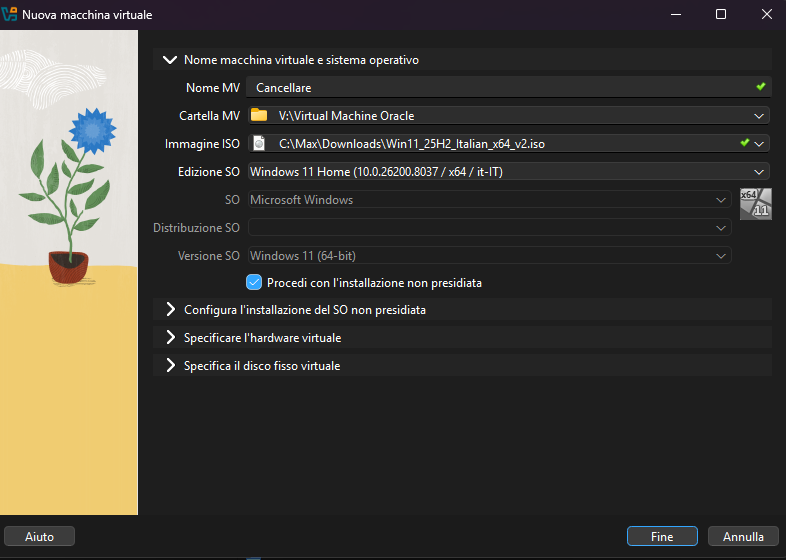Open the Immagine ISO dropdown arrow

click(759, 144)
